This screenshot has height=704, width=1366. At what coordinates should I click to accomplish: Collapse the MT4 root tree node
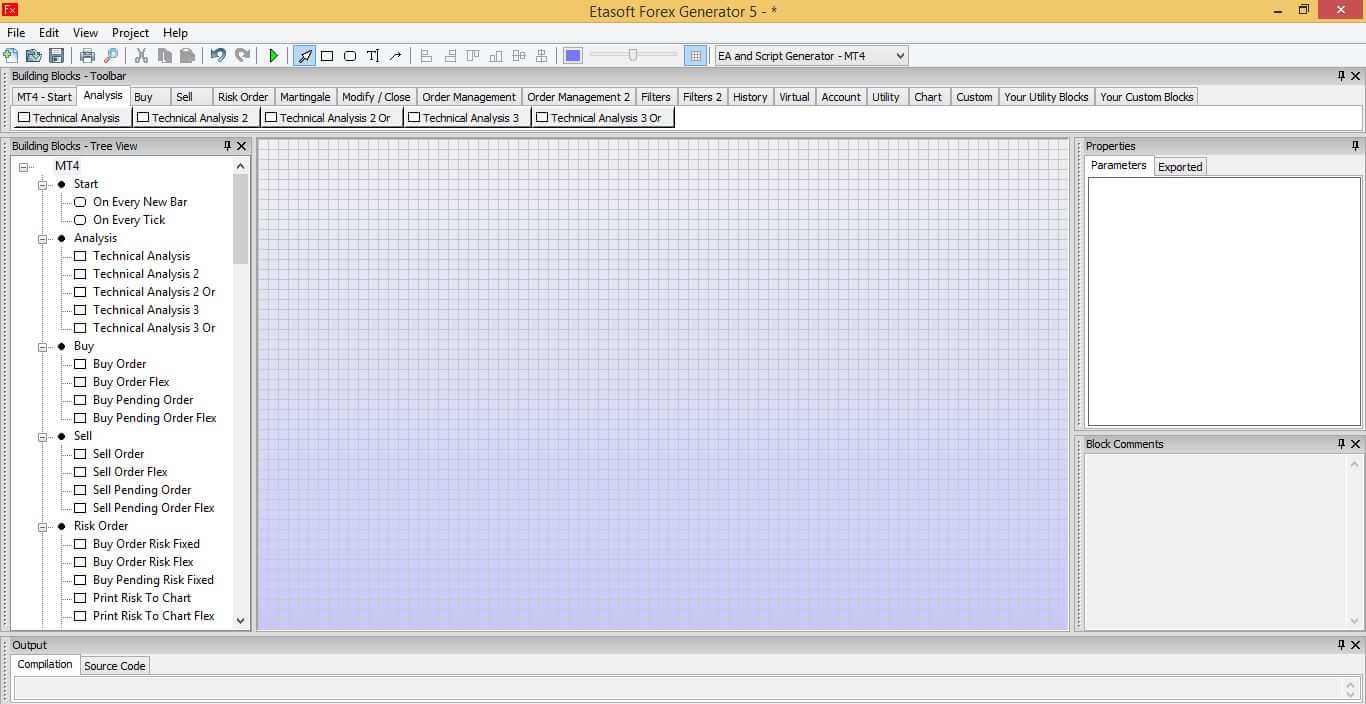point(24,167)
